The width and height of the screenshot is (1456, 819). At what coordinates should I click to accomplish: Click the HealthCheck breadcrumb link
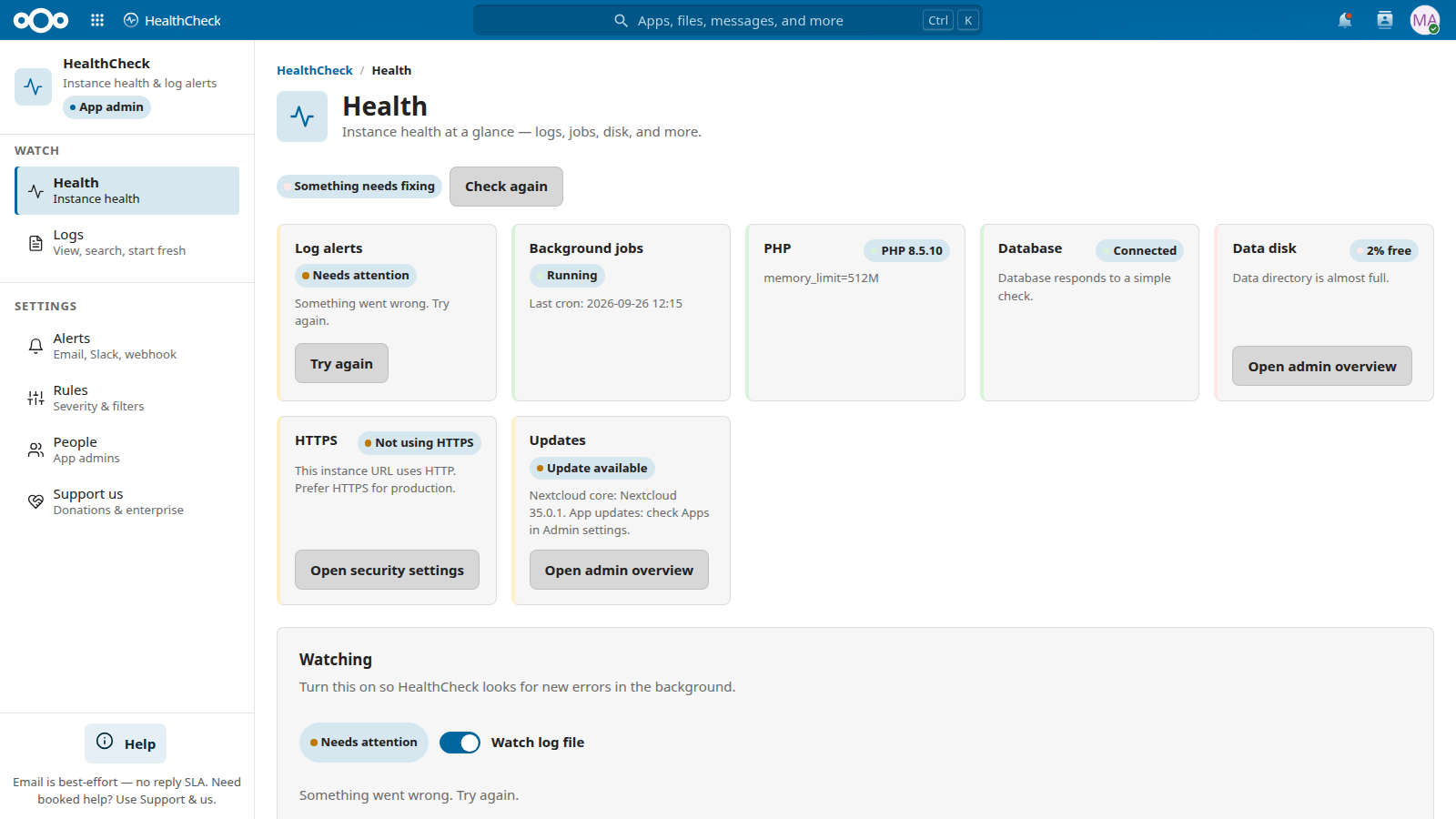coord(315,70)
